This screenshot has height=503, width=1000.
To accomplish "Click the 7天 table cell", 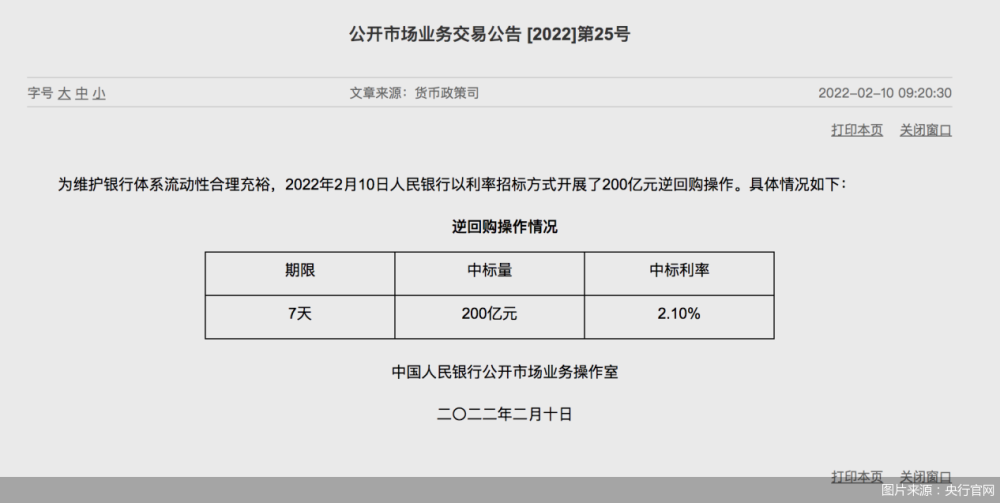I will 300,317.
